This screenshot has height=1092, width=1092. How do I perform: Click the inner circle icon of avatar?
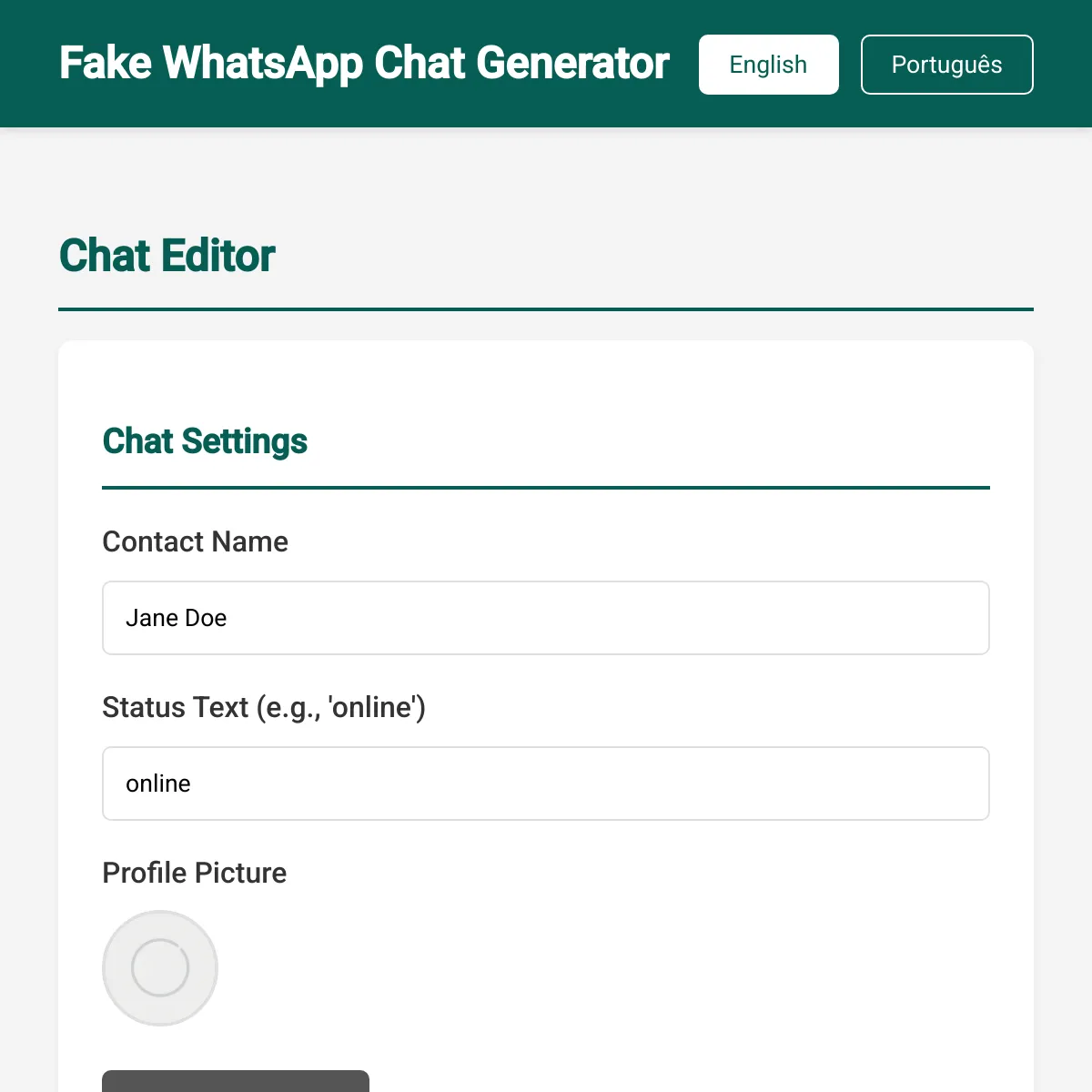click(x=160, y=968)
